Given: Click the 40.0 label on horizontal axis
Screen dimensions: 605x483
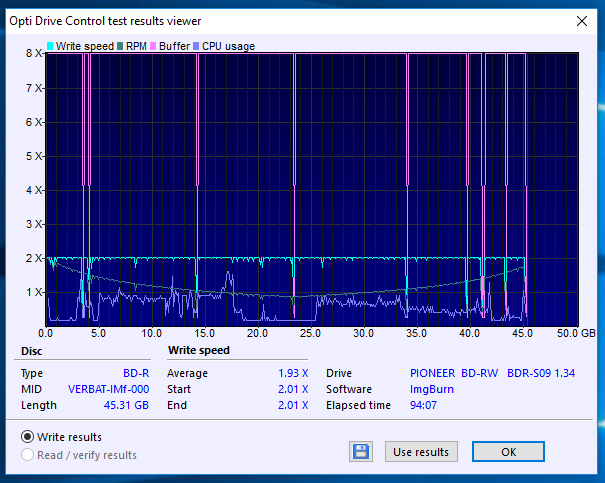Looking at the screenshot, I should [469, 333].
